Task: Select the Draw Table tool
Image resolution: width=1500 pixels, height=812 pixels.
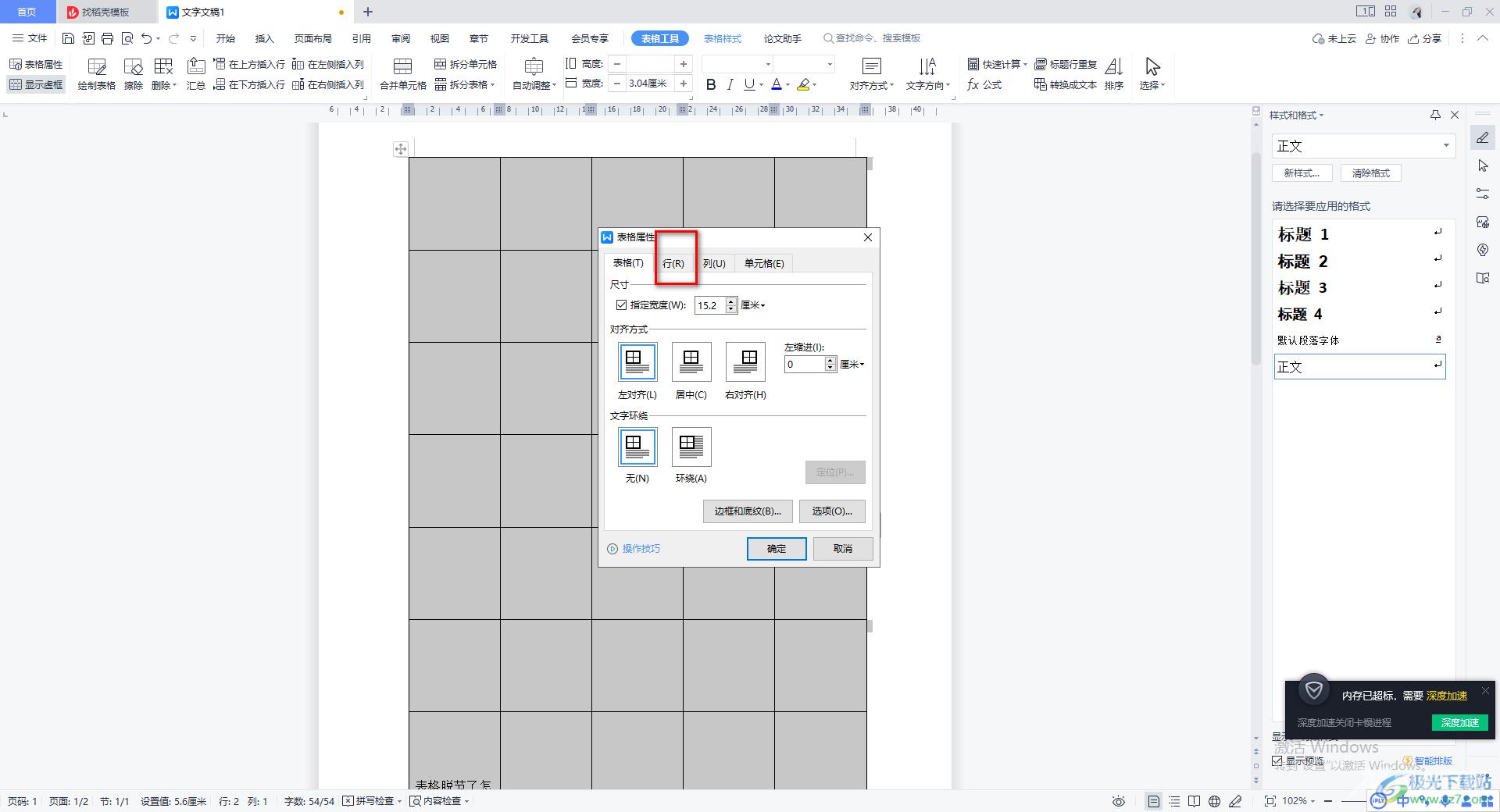Action: (96, 74)
